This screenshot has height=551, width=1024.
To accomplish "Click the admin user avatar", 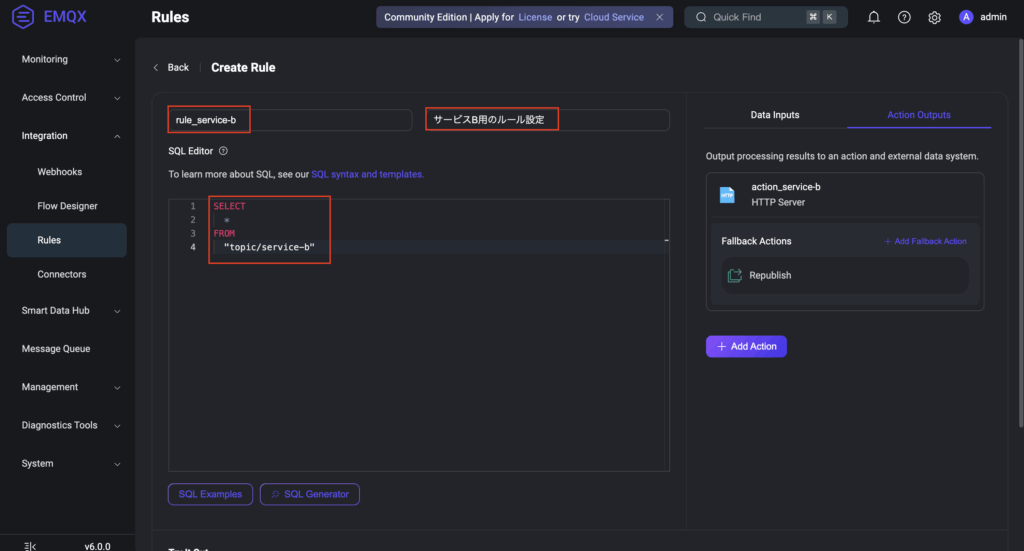I will click(966, 17).
